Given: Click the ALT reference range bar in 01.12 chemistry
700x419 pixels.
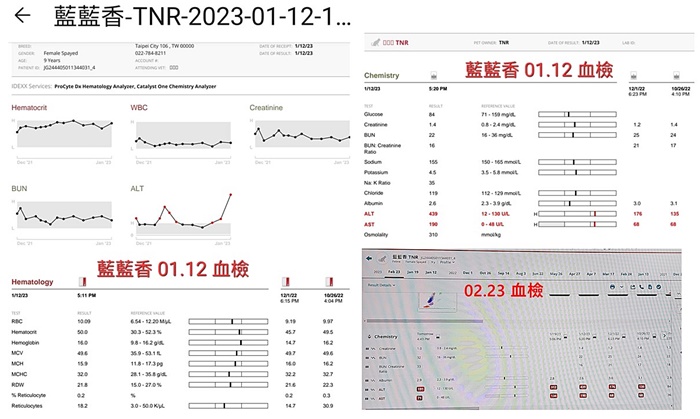Looking at the screenshot, I should click(x=577, y=214).
